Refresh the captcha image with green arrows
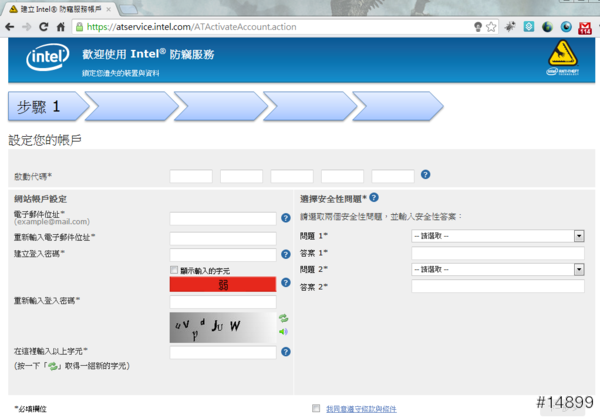 [x=284, y=318]
